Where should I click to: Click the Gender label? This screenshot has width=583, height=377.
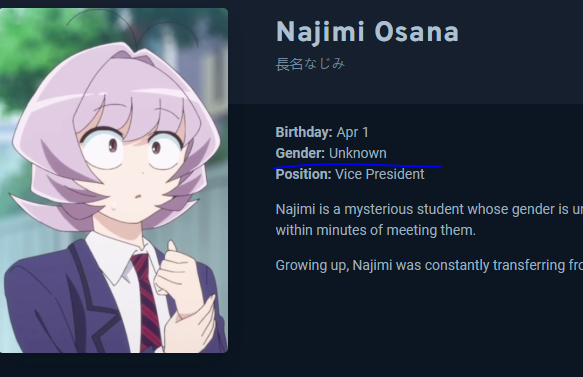click(300, 153)
